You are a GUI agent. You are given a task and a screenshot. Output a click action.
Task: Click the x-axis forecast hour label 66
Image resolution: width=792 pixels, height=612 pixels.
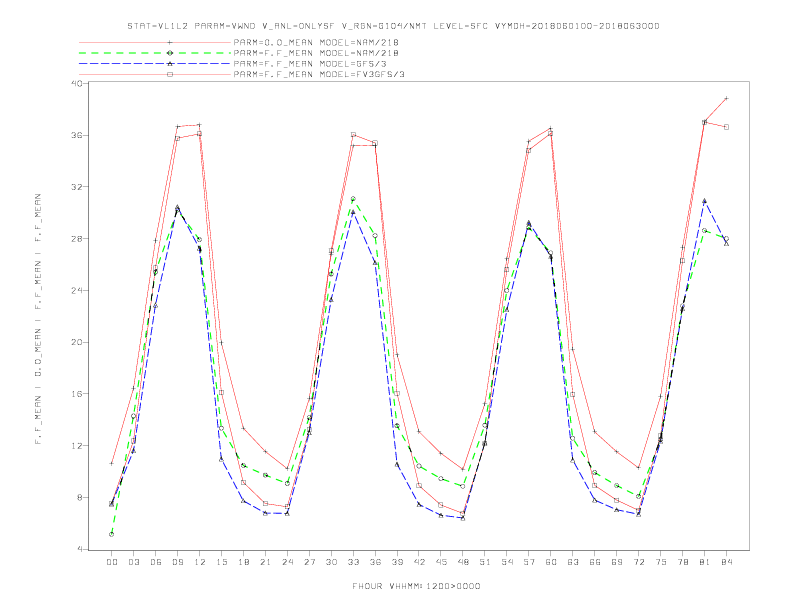coord(595,562)
